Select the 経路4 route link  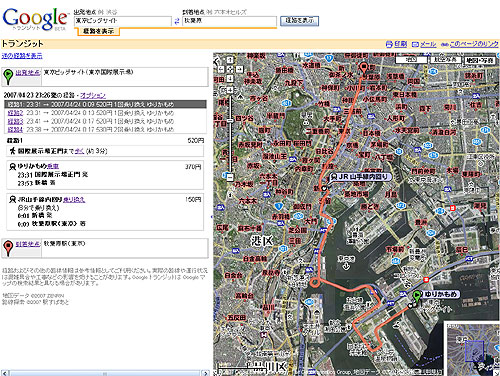pos(15,129)
